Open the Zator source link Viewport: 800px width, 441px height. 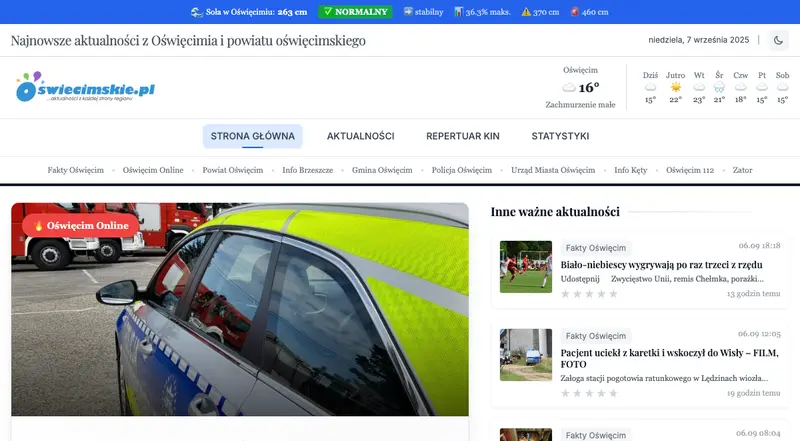[742, 170]
